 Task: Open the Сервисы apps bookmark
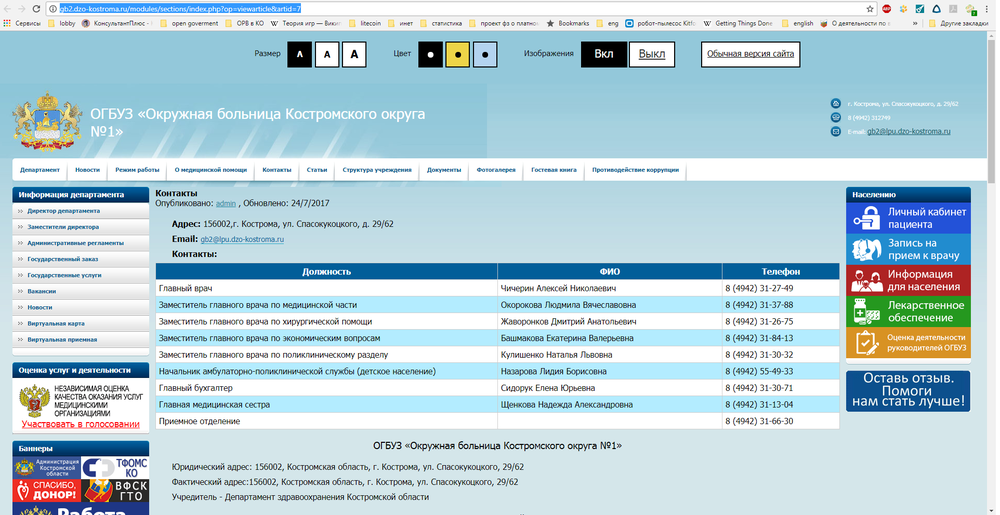(22, 24)
